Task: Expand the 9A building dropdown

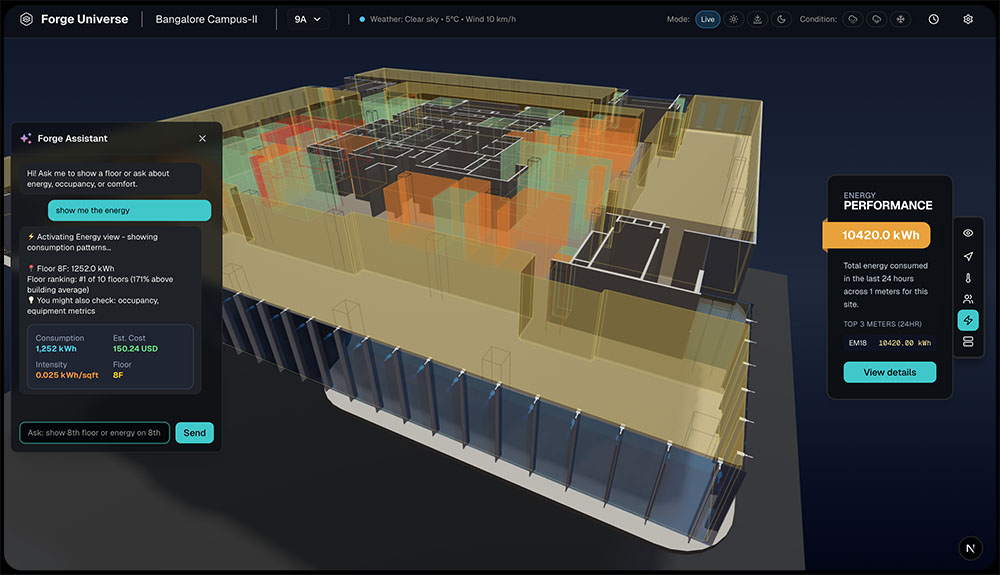Action: [x=308, y=19]
